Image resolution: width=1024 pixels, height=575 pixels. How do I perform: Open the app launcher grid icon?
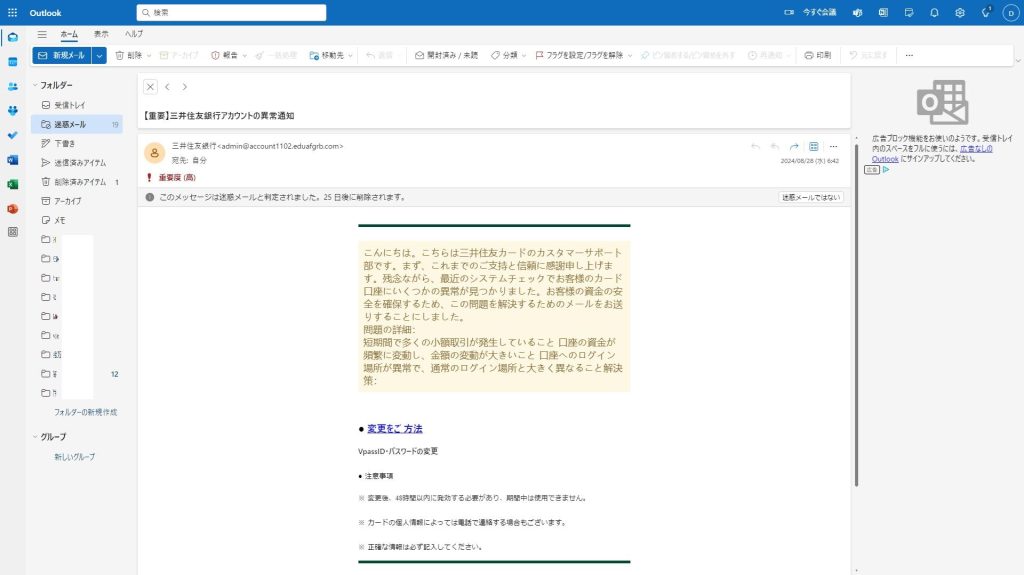point(12,12)
